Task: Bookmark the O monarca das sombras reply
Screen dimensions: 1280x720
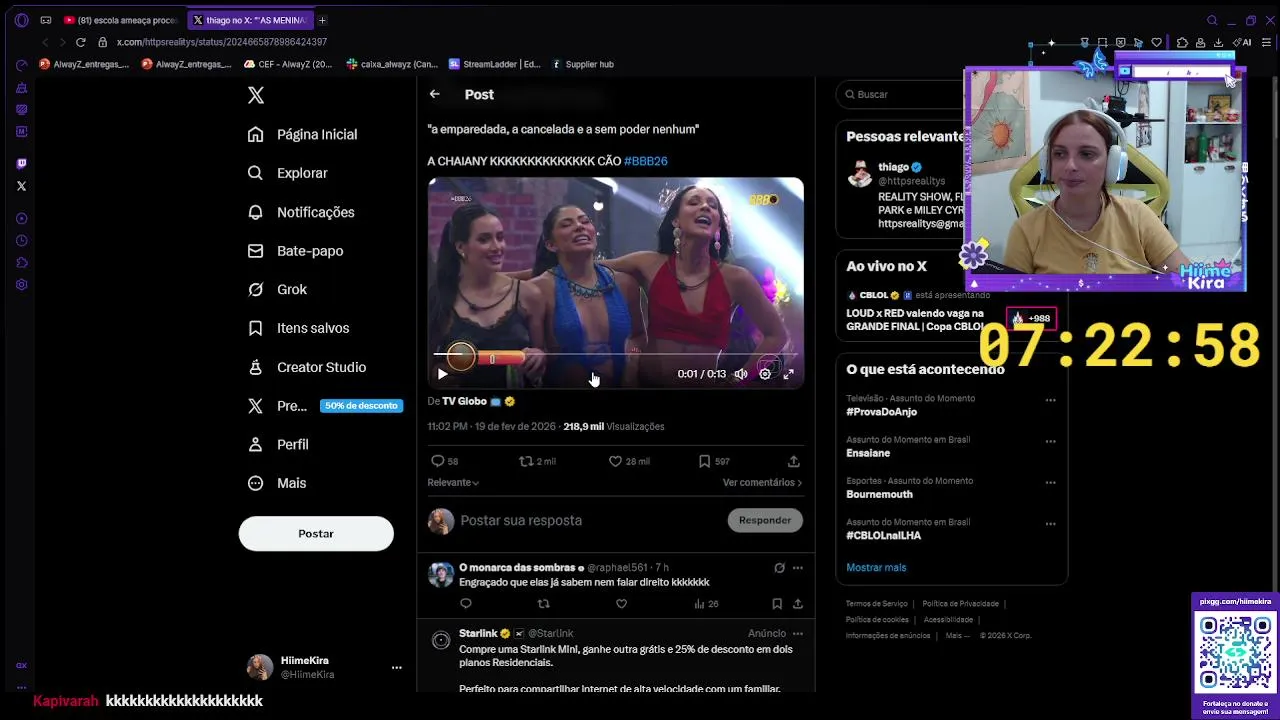Action: pyautogui.click(x=777, y=604)
